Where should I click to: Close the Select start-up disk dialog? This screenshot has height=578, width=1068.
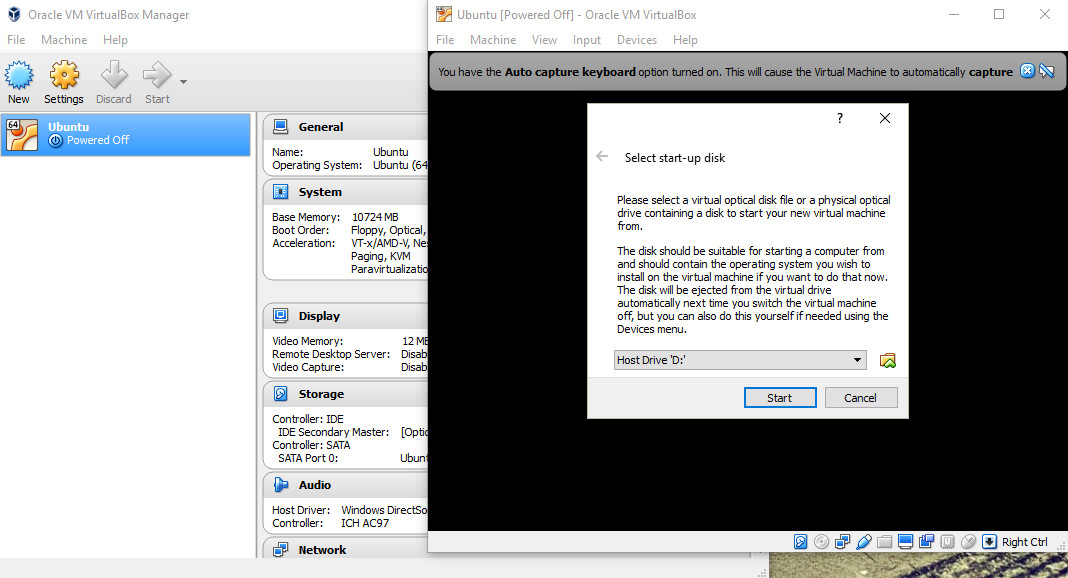pyautogui.click(x=885, y=118)
